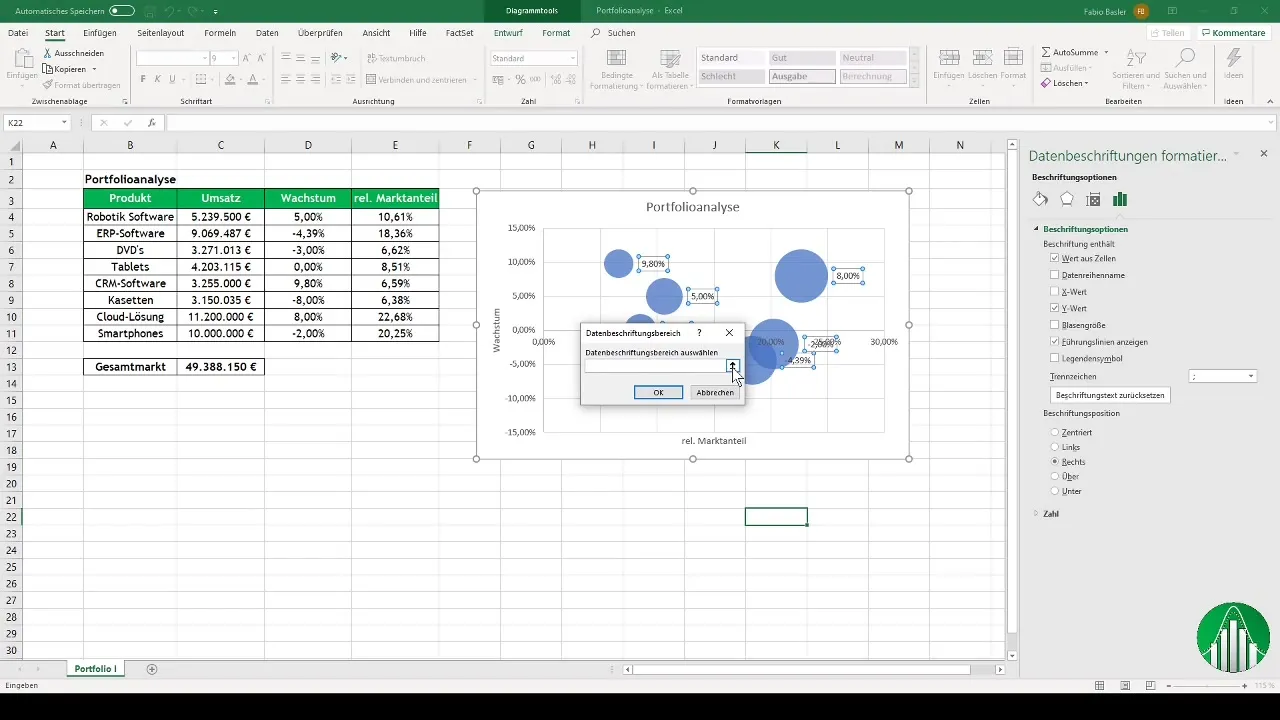This screenshot has height=720, width=1280.
Task: Open Effects pentagon tab in pane
Action: [x=1067, y=199]
